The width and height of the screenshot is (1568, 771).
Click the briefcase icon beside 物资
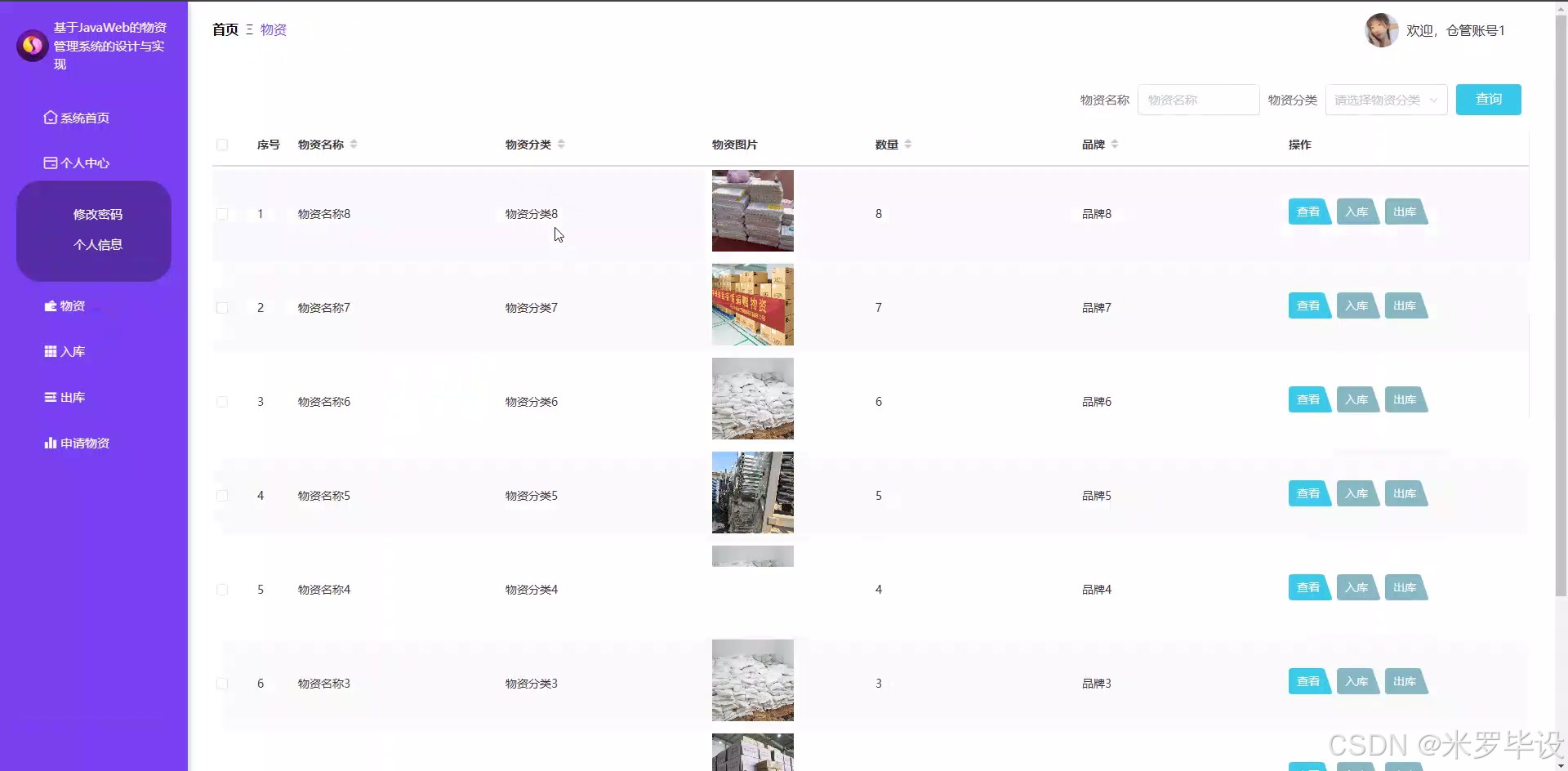point(51,305)
